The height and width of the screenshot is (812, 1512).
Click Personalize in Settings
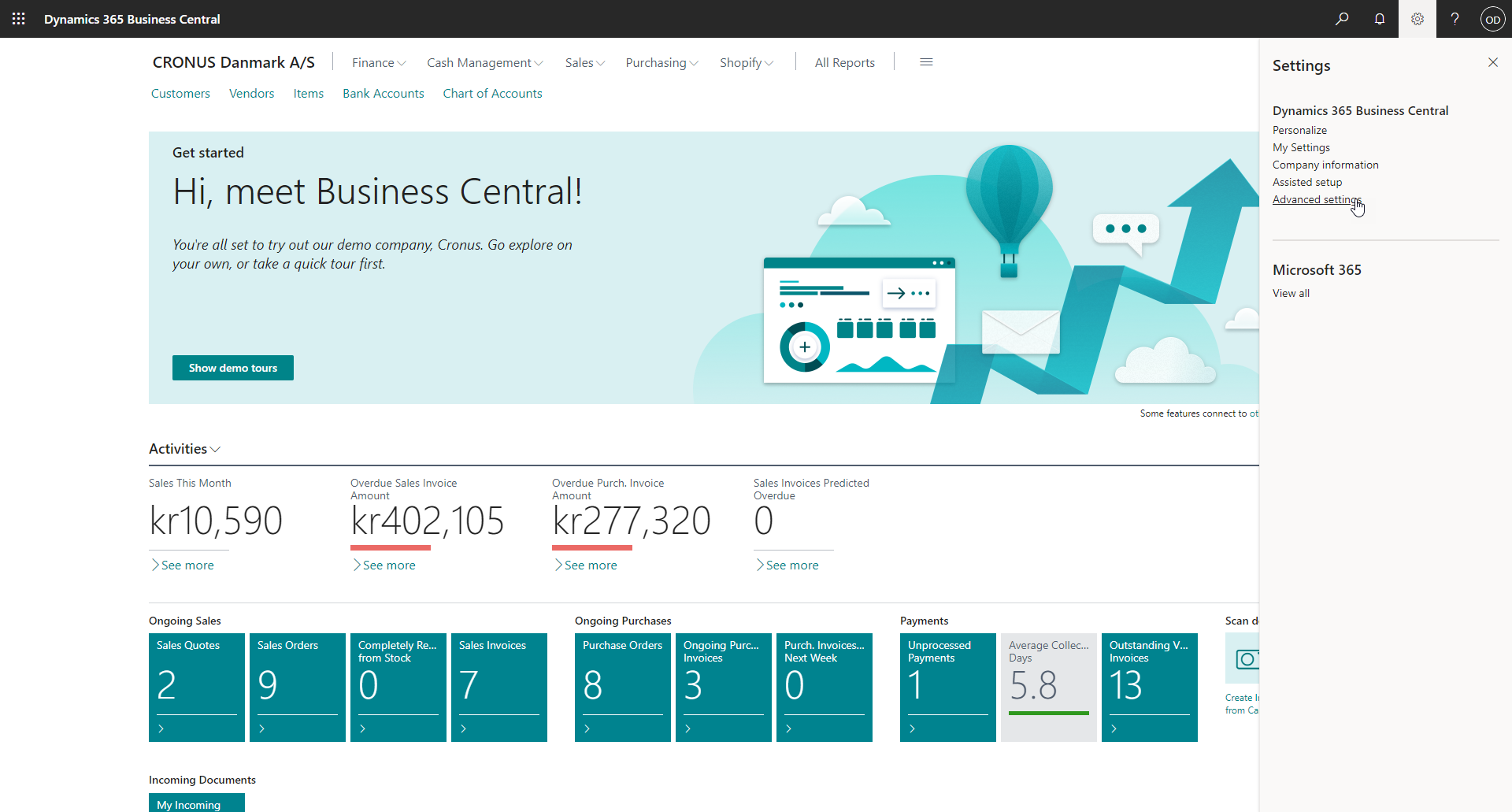[x=1299, y=130]
